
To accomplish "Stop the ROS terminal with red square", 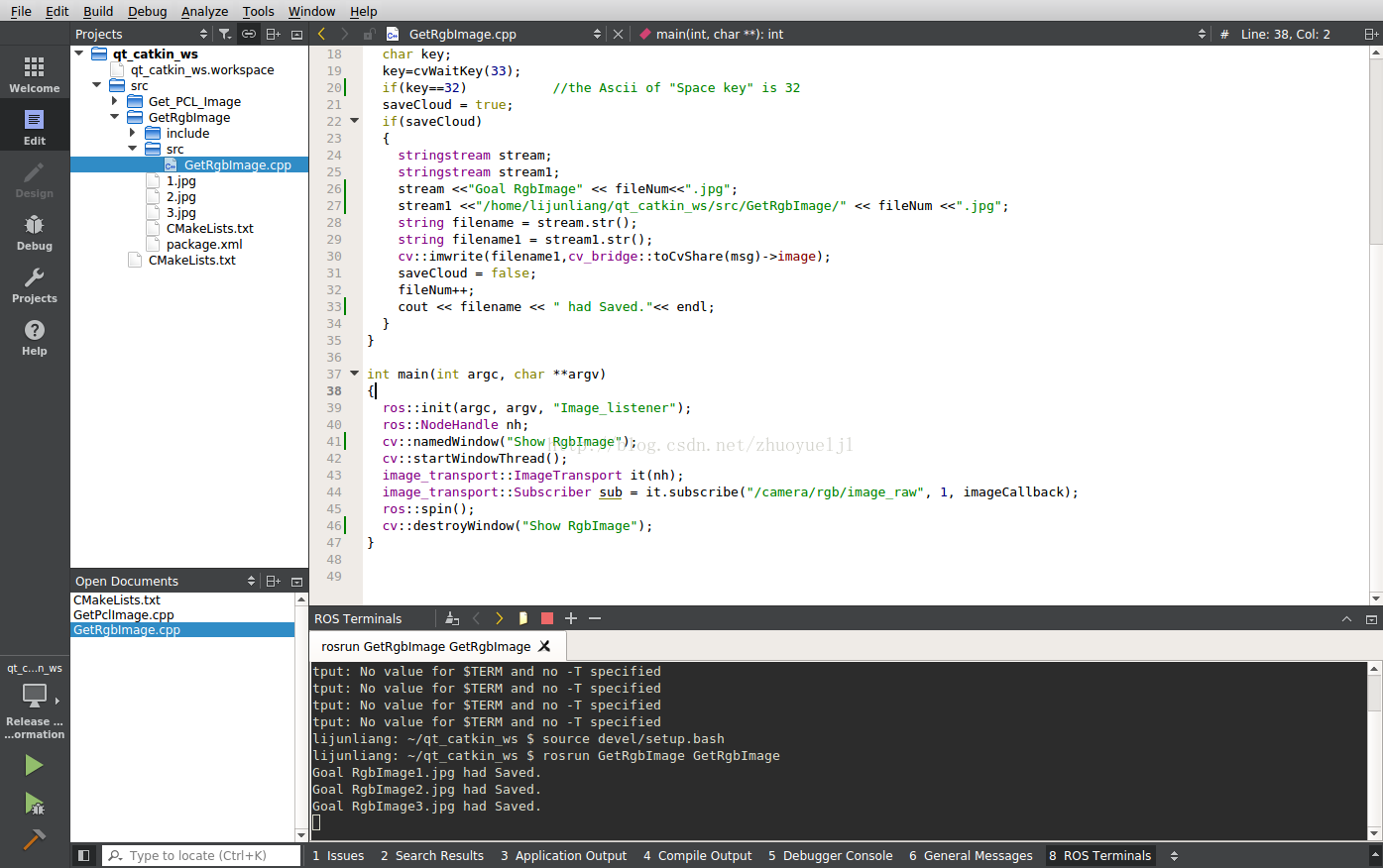I will click(x=546, y=618).
